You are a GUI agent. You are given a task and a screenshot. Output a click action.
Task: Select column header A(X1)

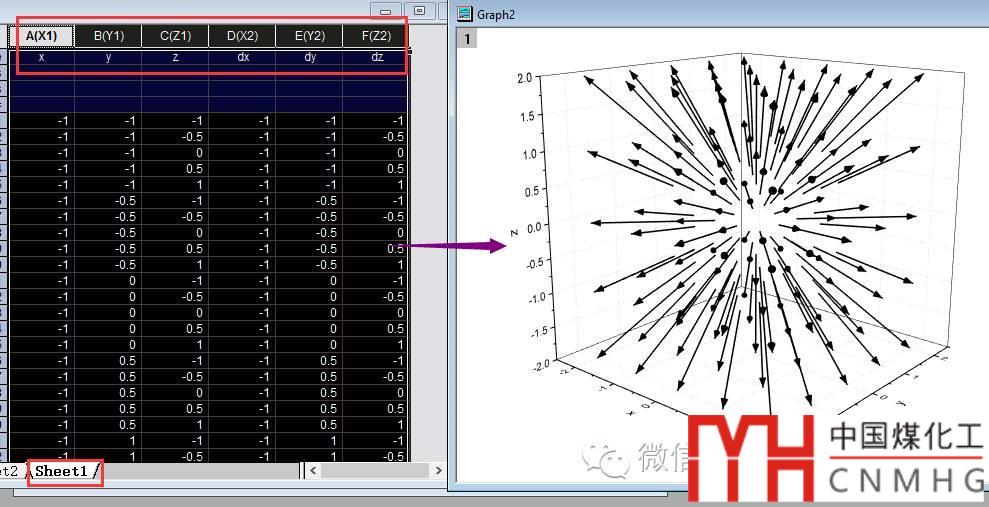(x=42, y=36)
